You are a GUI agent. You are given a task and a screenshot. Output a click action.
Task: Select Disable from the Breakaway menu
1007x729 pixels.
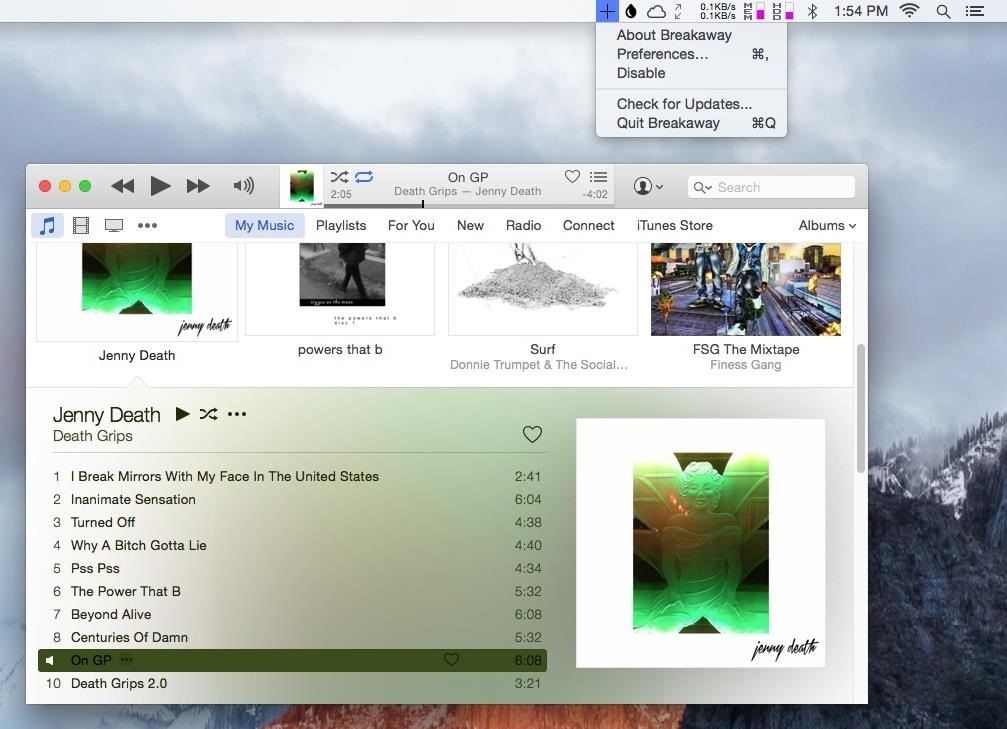click(x=640, y=73)
